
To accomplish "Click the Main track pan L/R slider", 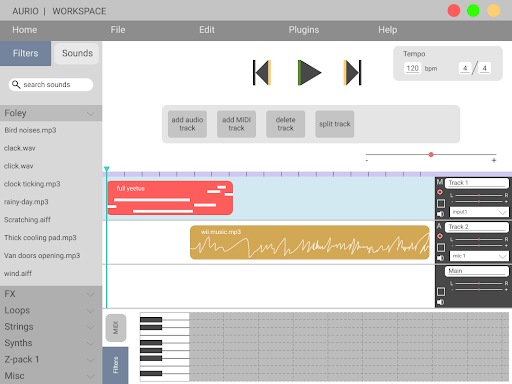I will tap(479, 283).
